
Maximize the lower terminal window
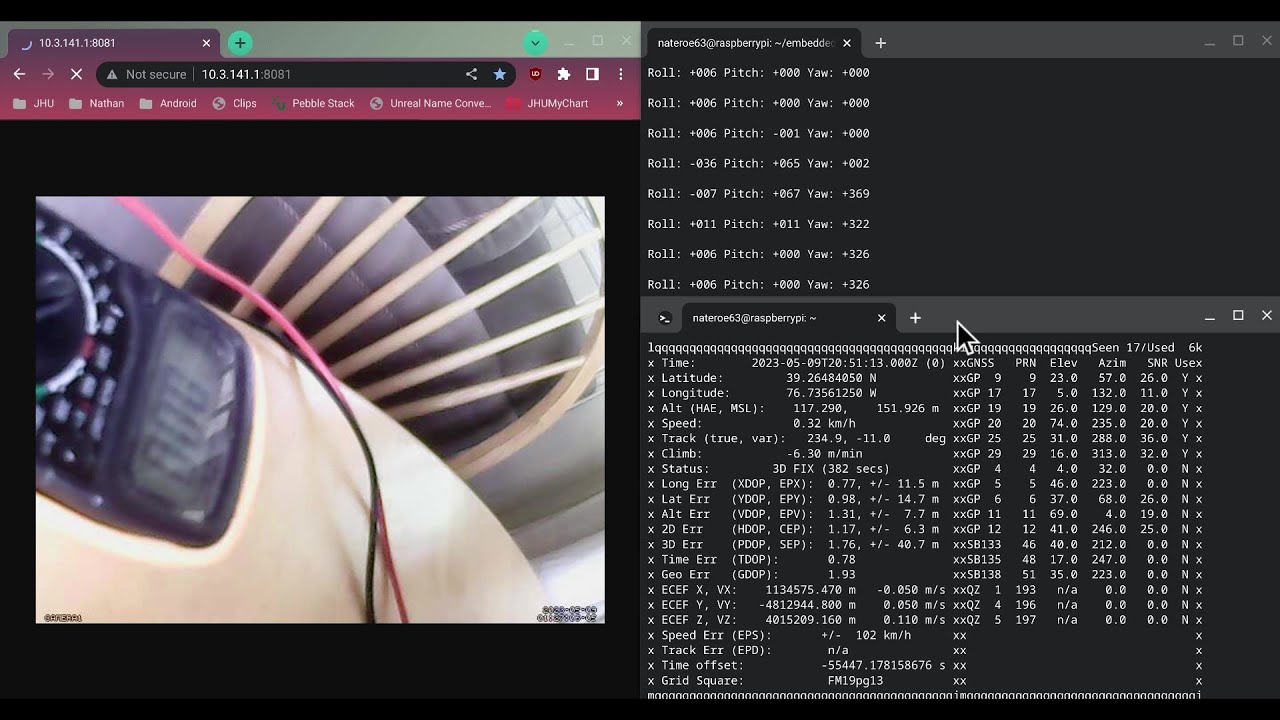pyautogui.click(x=1238, y=316)
